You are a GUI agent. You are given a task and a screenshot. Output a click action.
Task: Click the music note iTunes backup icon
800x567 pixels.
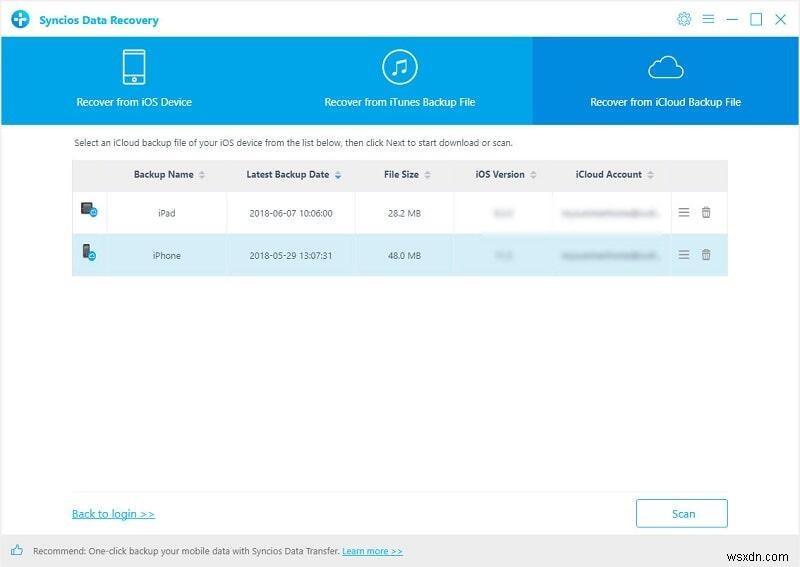point(399,67)
